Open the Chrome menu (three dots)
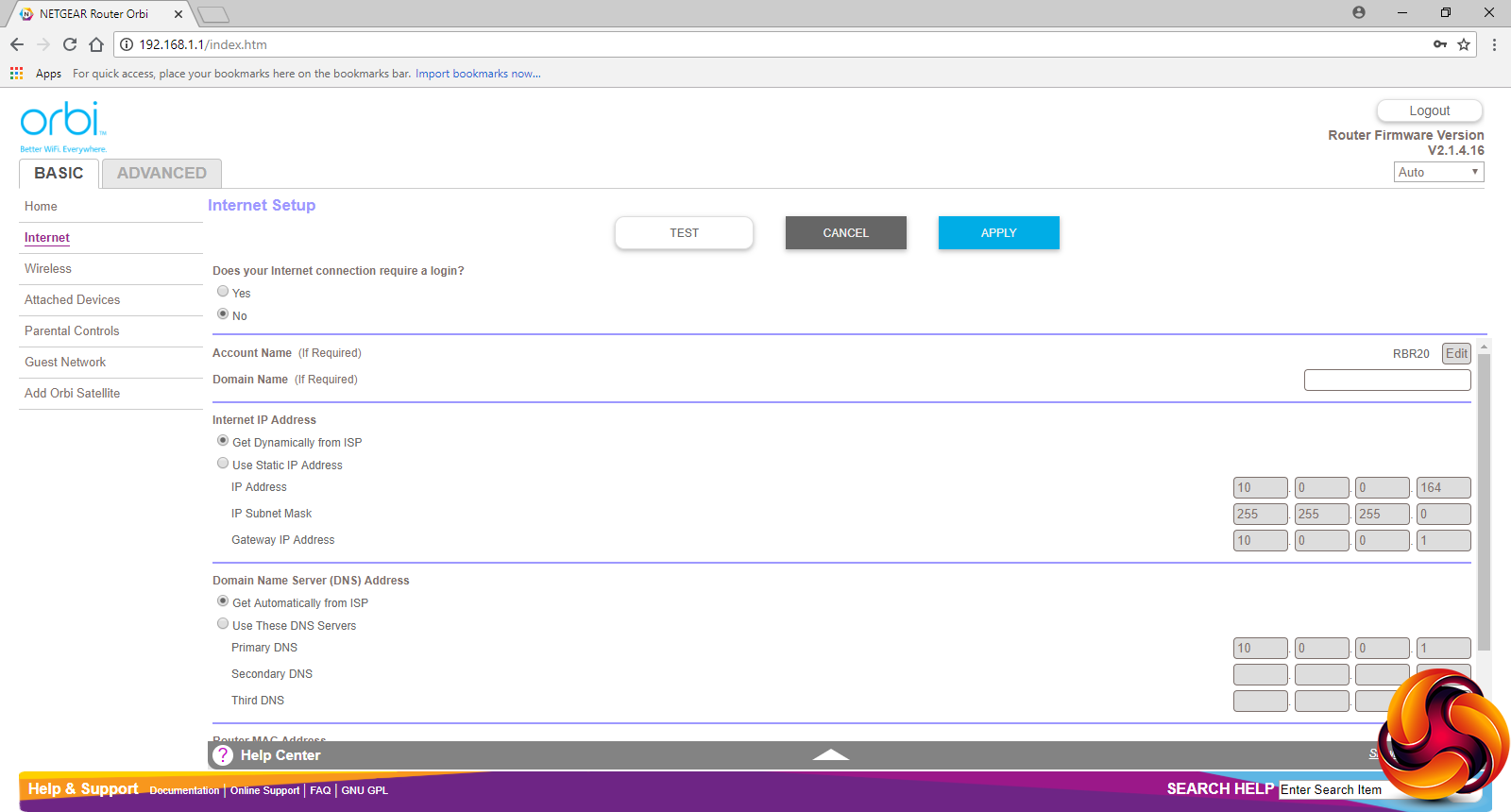 tap(1494, 44)
